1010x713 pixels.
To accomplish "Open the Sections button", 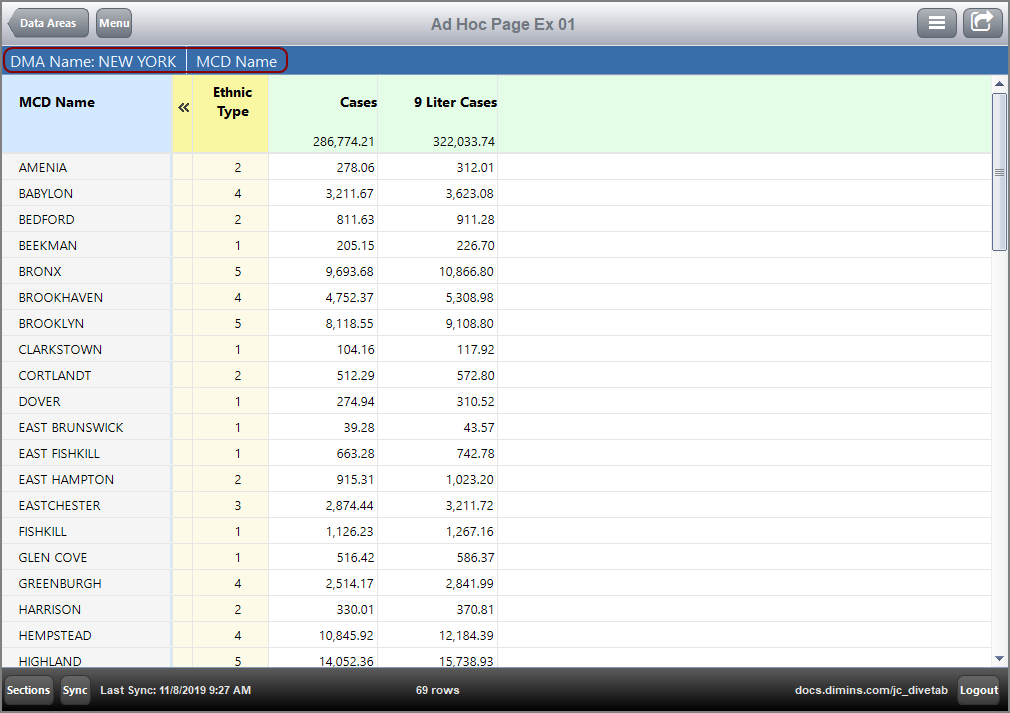I will coord(28,690).
